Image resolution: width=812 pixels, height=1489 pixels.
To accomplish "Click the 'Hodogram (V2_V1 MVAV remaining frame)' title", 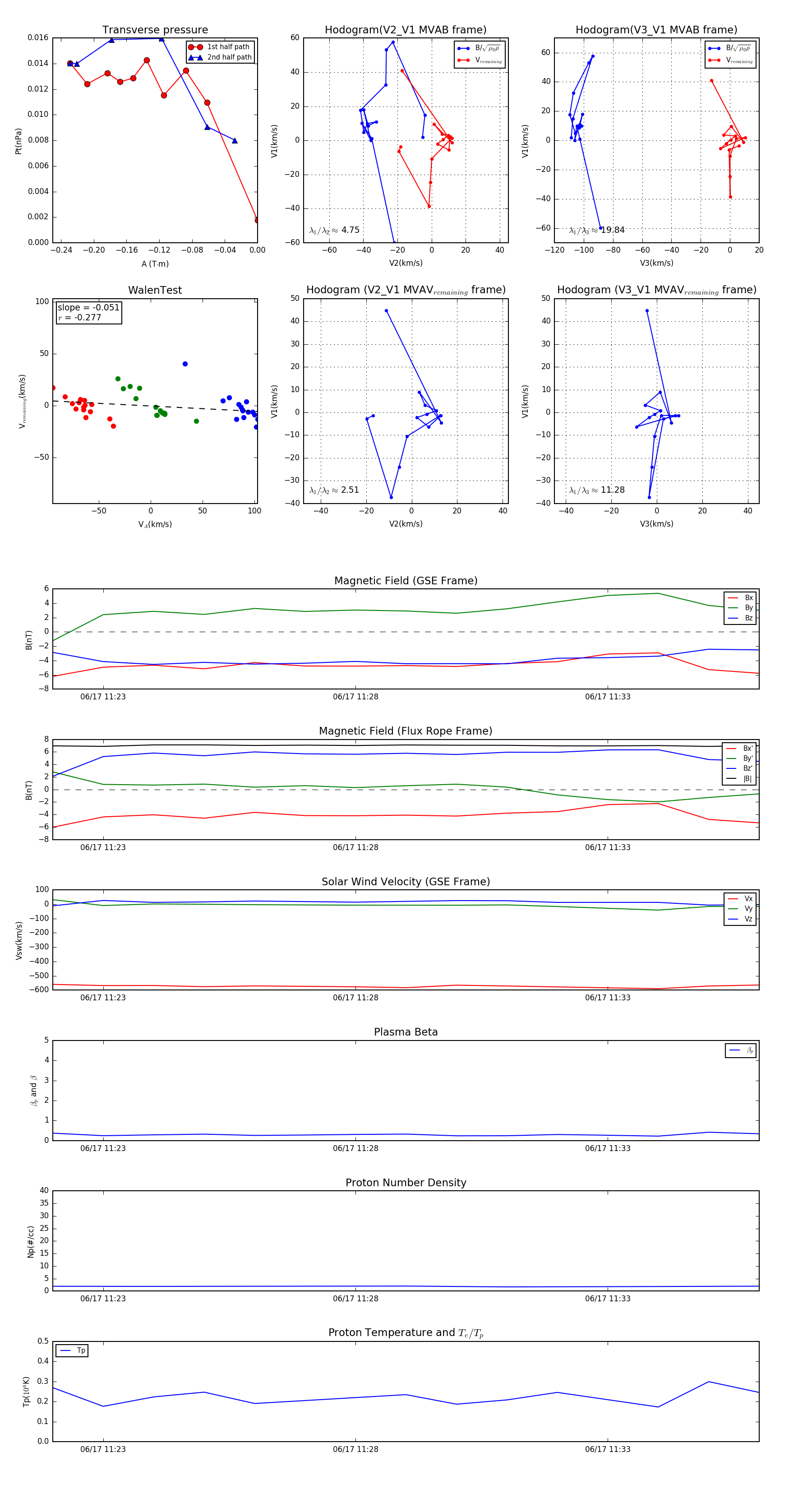I will coord(406,290).
